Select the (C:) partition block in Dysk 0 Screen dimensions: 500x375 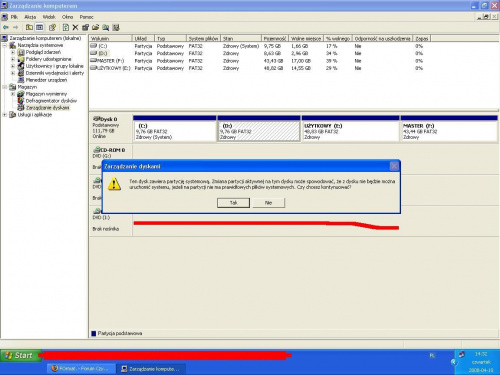174,129
